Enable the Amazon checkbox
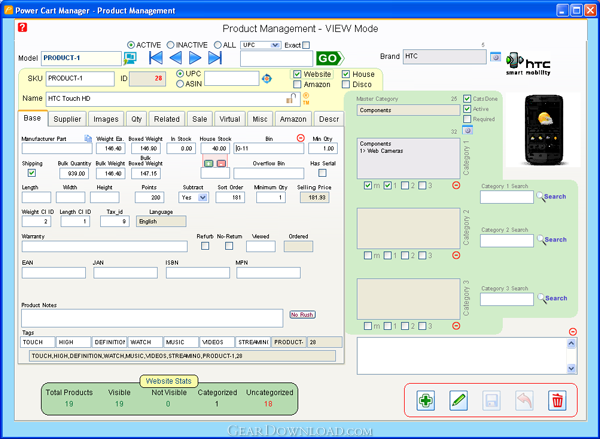600x439 pixels. click(297, 84)
